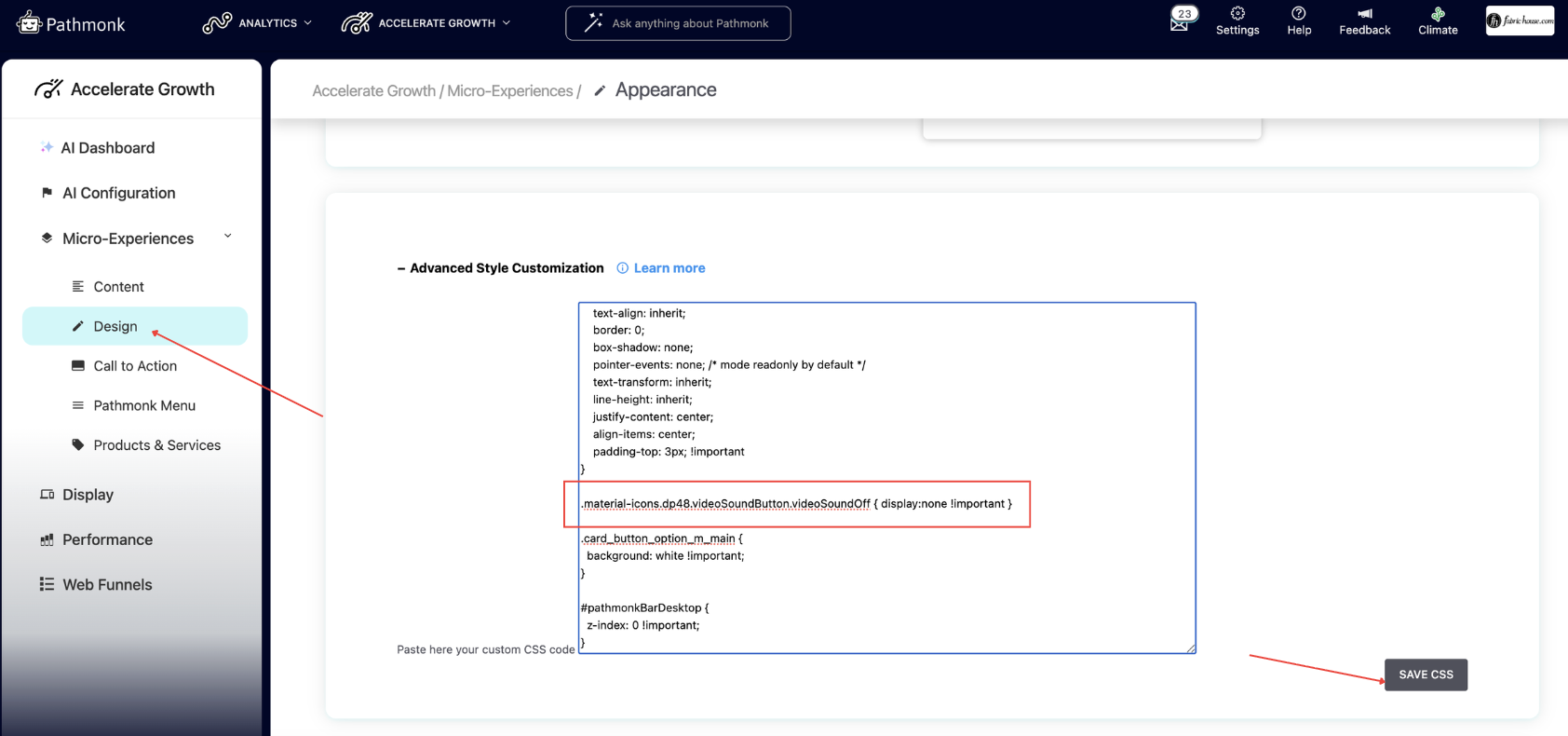Click the magic wand icon in the Ask field
1568x736 pixels.
pyautogui.click(x=593, y=23)
